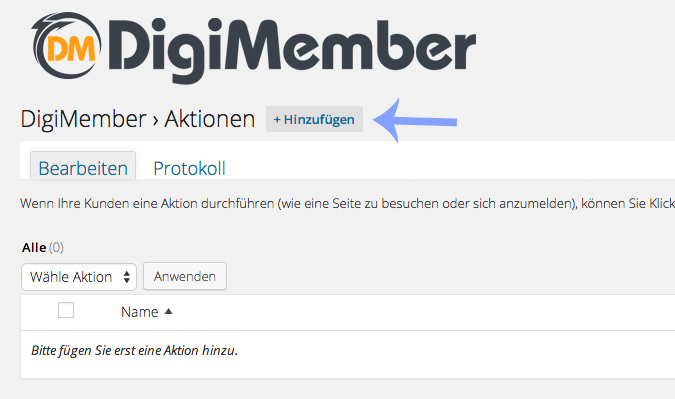Click the orange DM circular logo icon

point(66,45)
